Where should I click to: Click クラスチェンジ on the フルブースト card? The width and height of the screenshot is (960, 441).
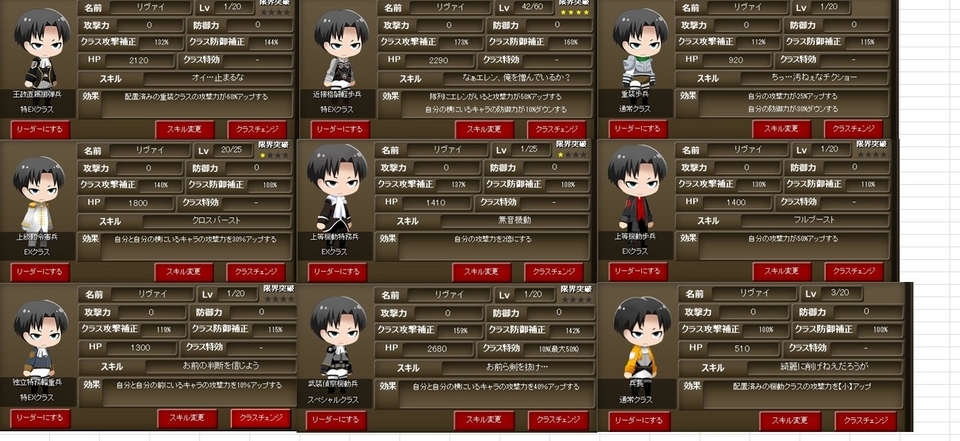point(854,272)
